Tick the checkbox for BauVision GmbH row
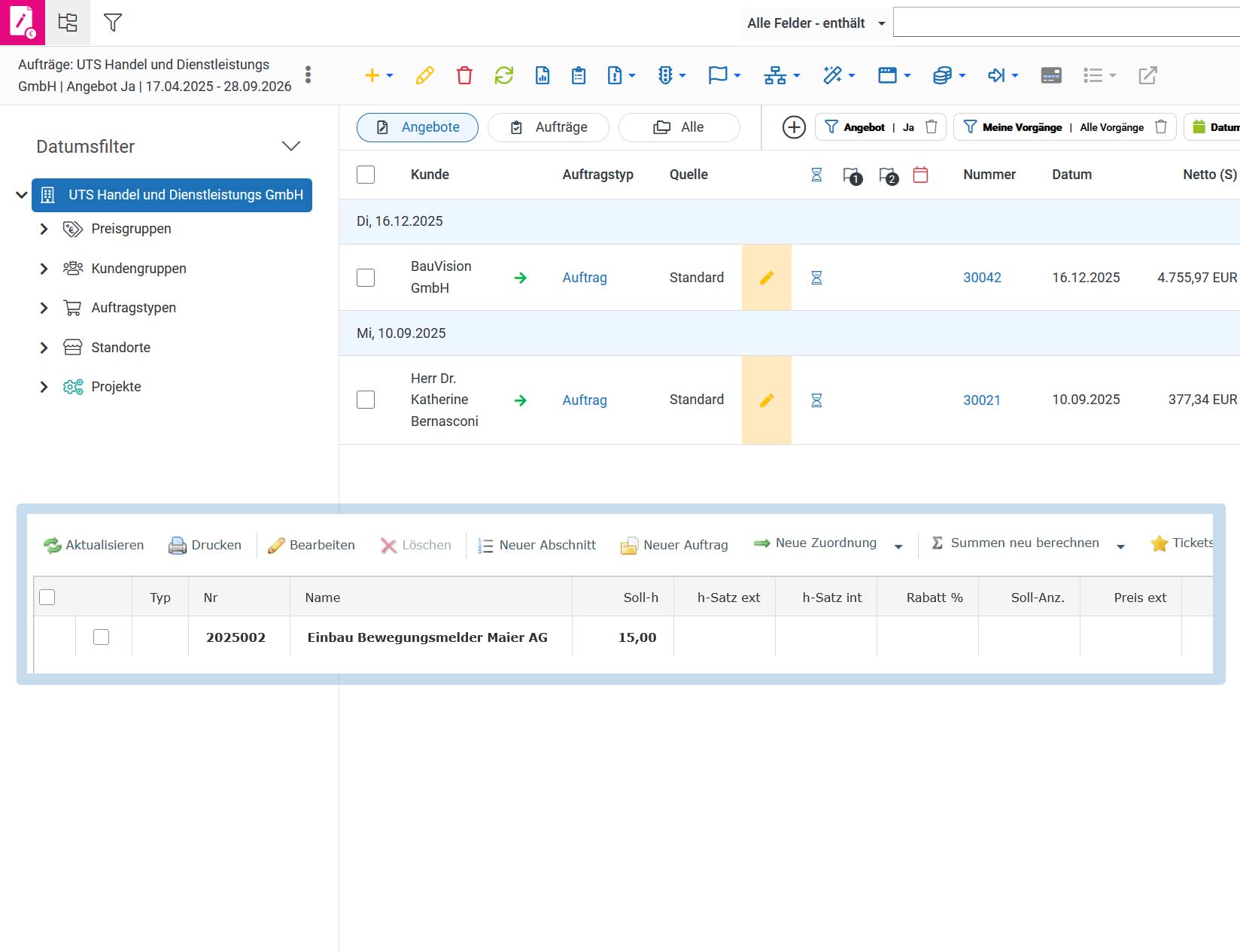This screenshot has width=1240, height=952. (x=366, y=278)
